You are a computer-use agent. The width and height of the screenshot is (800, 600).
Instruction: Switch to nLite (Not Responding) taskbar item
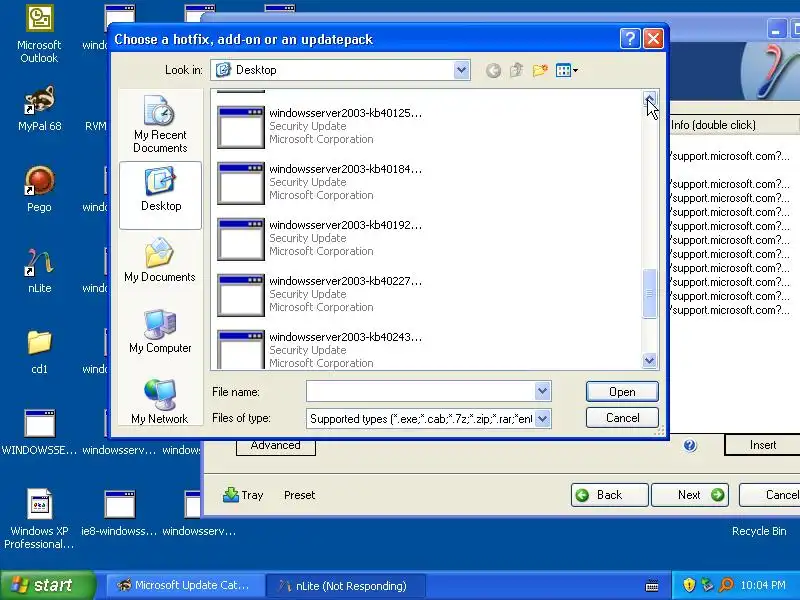coord(347,585)
